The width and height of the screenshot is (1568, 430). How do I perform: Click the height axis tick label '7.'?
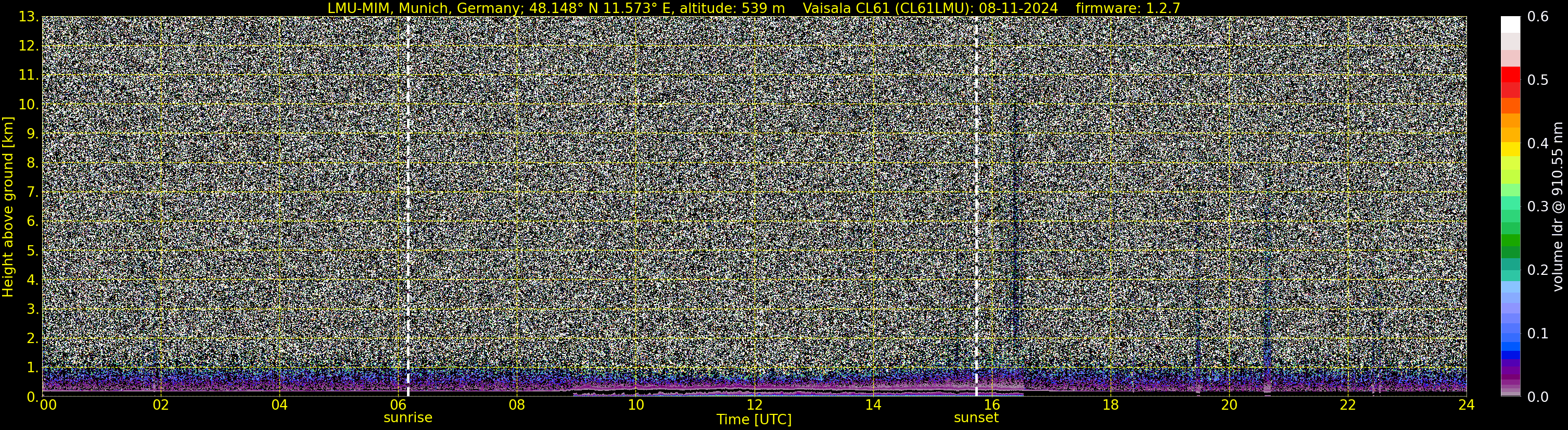[x=33, y=192]
